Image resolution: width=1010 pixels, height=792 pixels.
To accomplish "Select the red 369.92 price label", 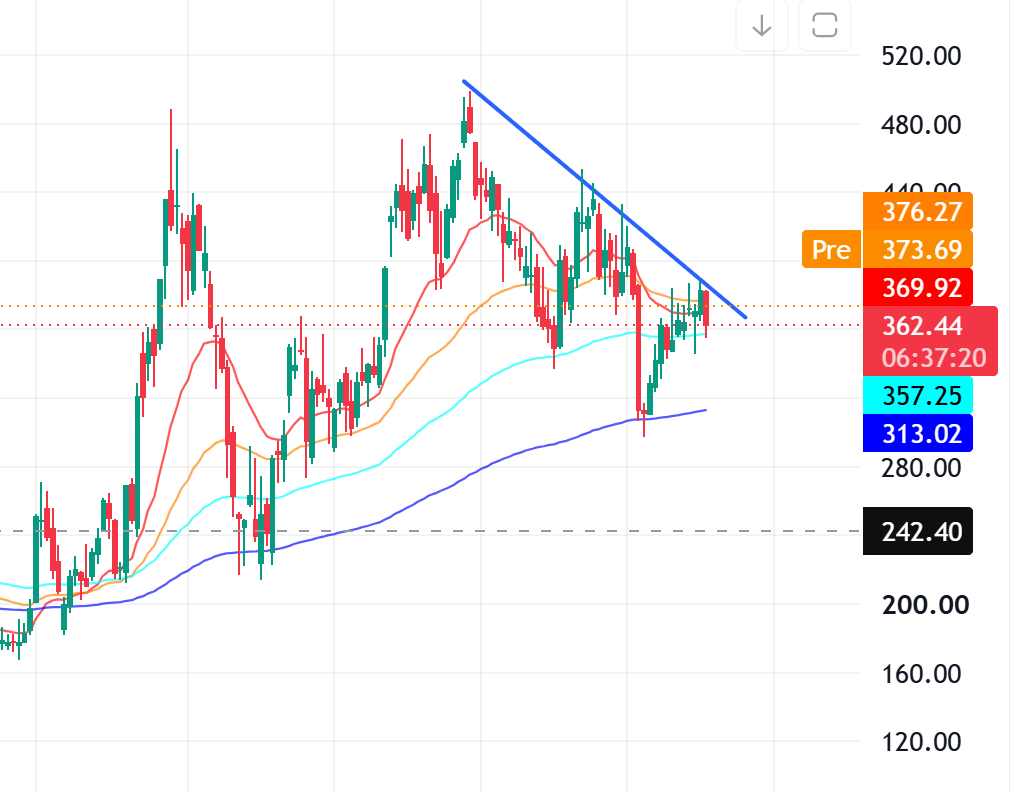I will (918, 287).
